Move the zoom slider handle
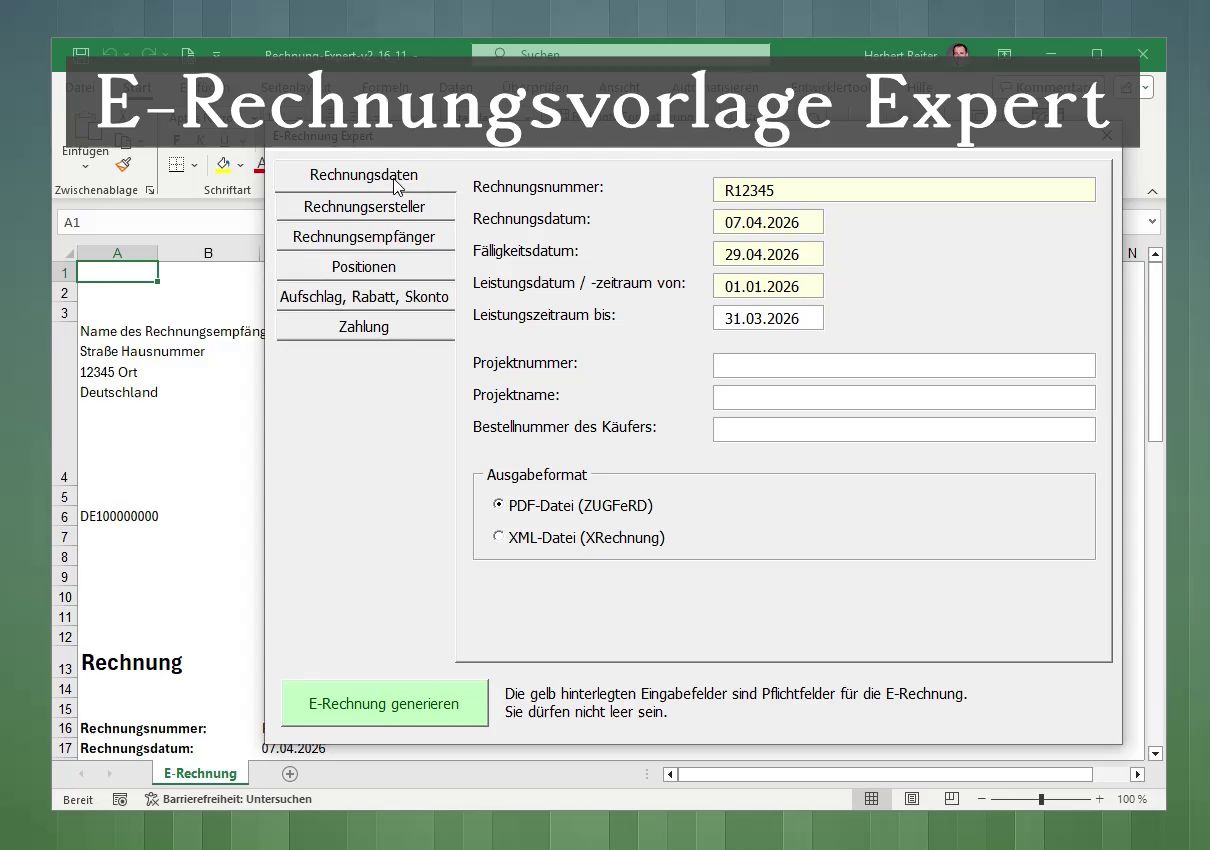Viewport: 1210px width, 850px height. [1041, 799]
